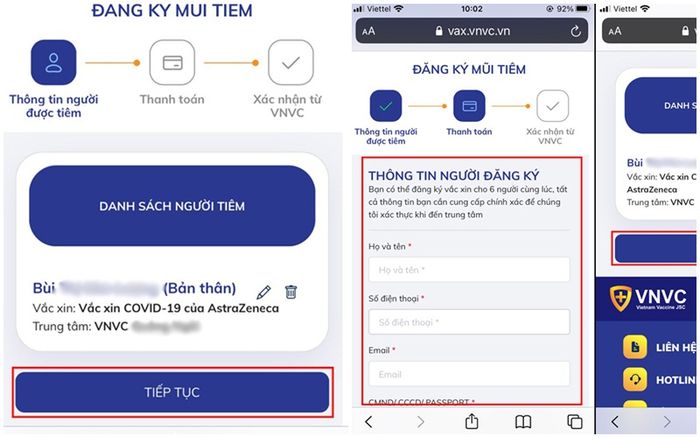Select the Thông tin người được tiêm person icon

click(54, 63)
